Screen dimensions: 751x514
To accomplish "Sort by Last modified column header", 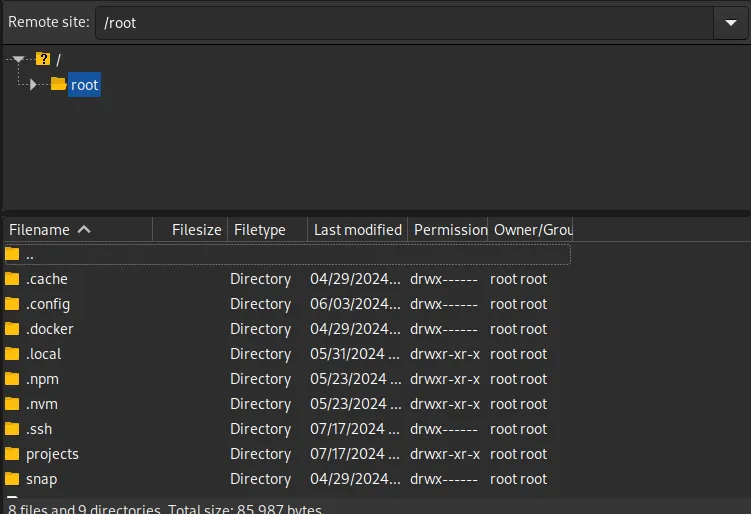I will click(x=357, y=230).
